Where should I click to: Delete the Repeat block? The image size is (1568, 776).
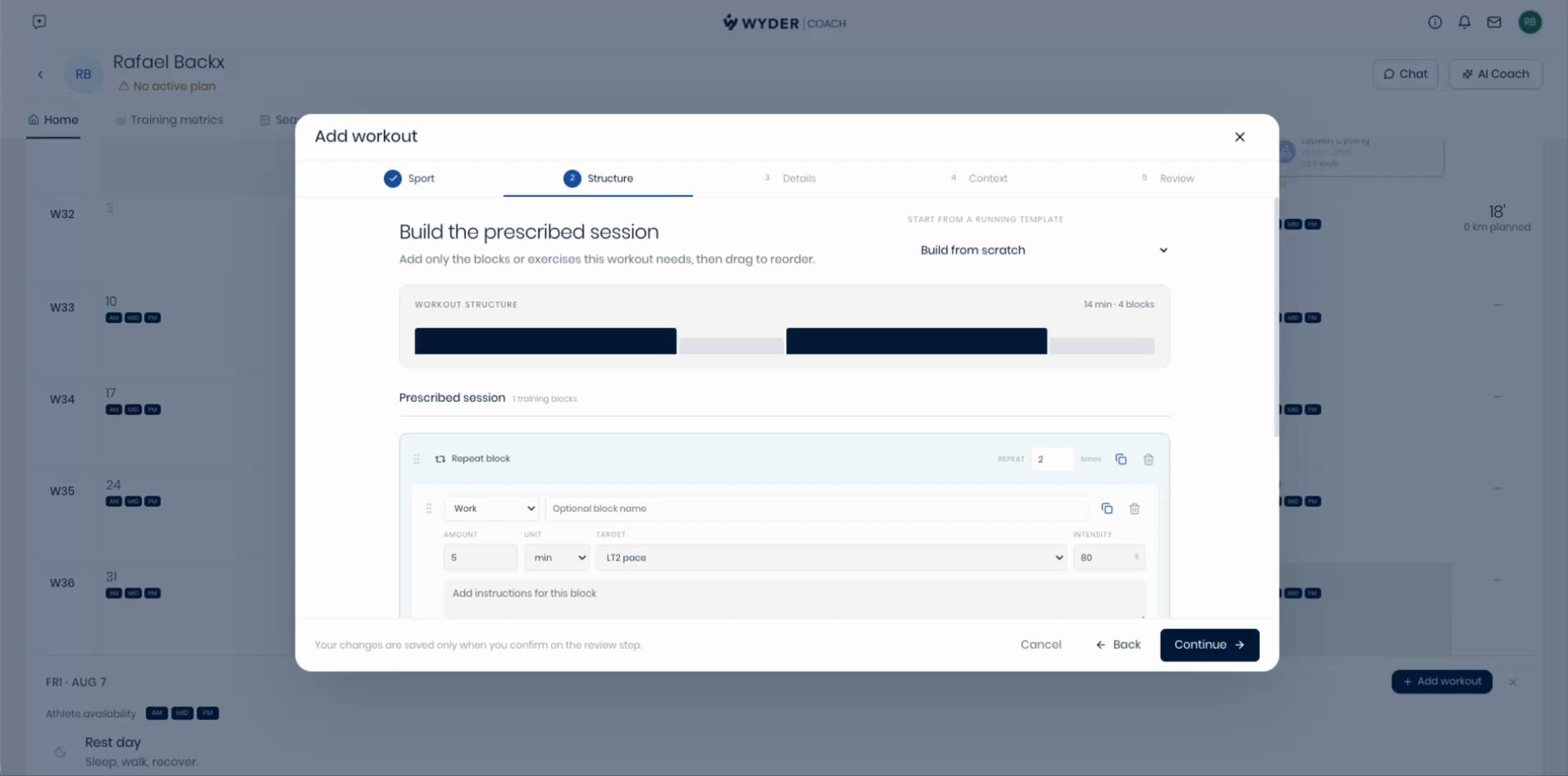pos(1148,459)
